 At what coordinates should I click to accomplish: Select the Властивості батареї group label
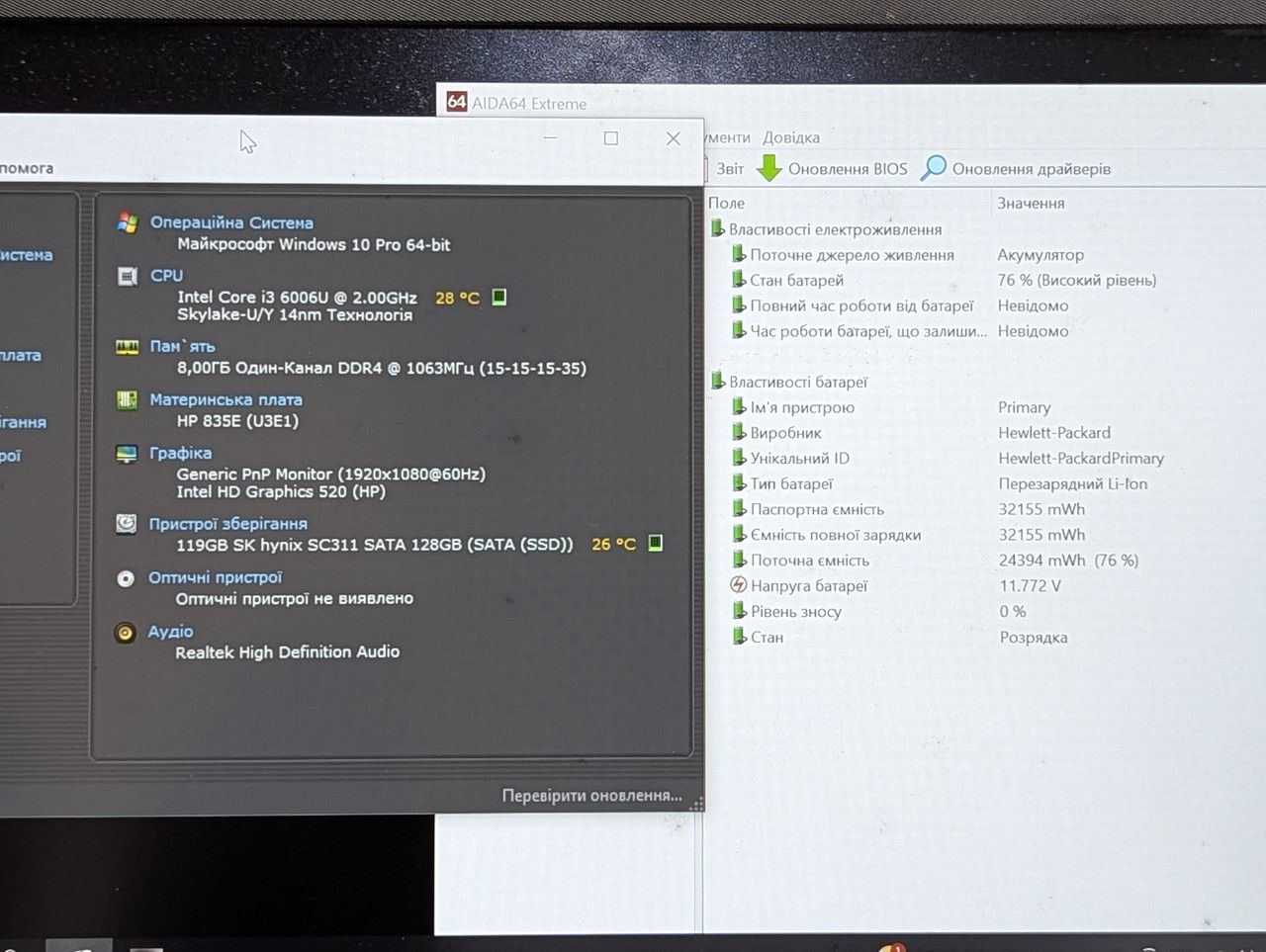point(798,382)
